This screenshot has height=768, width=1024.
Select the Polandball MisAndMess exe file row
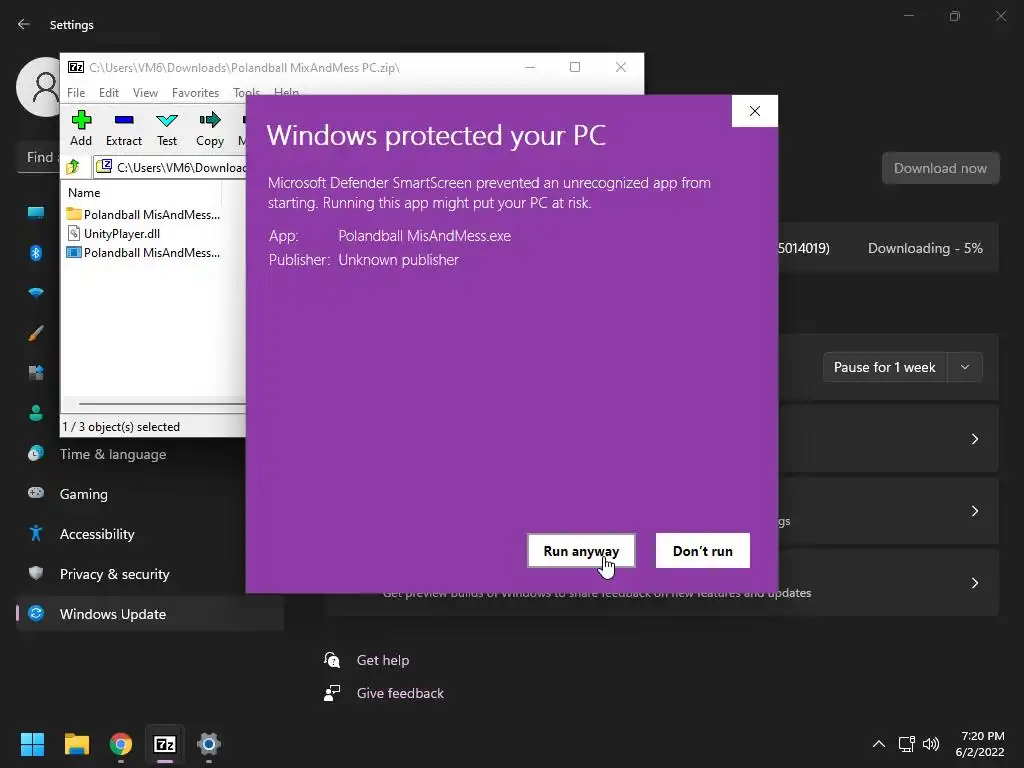(x=143, y=252)
